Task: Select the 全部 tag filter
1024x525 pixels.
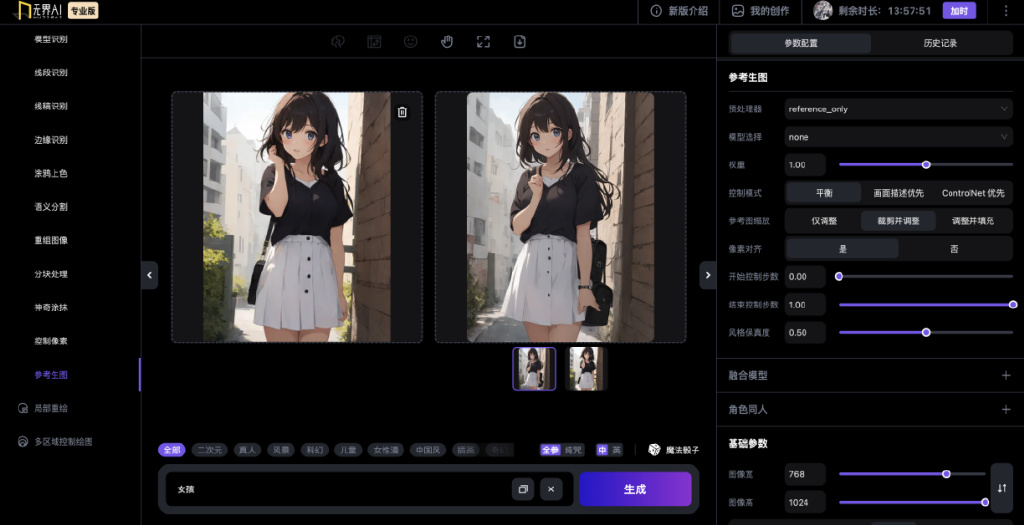Action: [x=172, y=450]
